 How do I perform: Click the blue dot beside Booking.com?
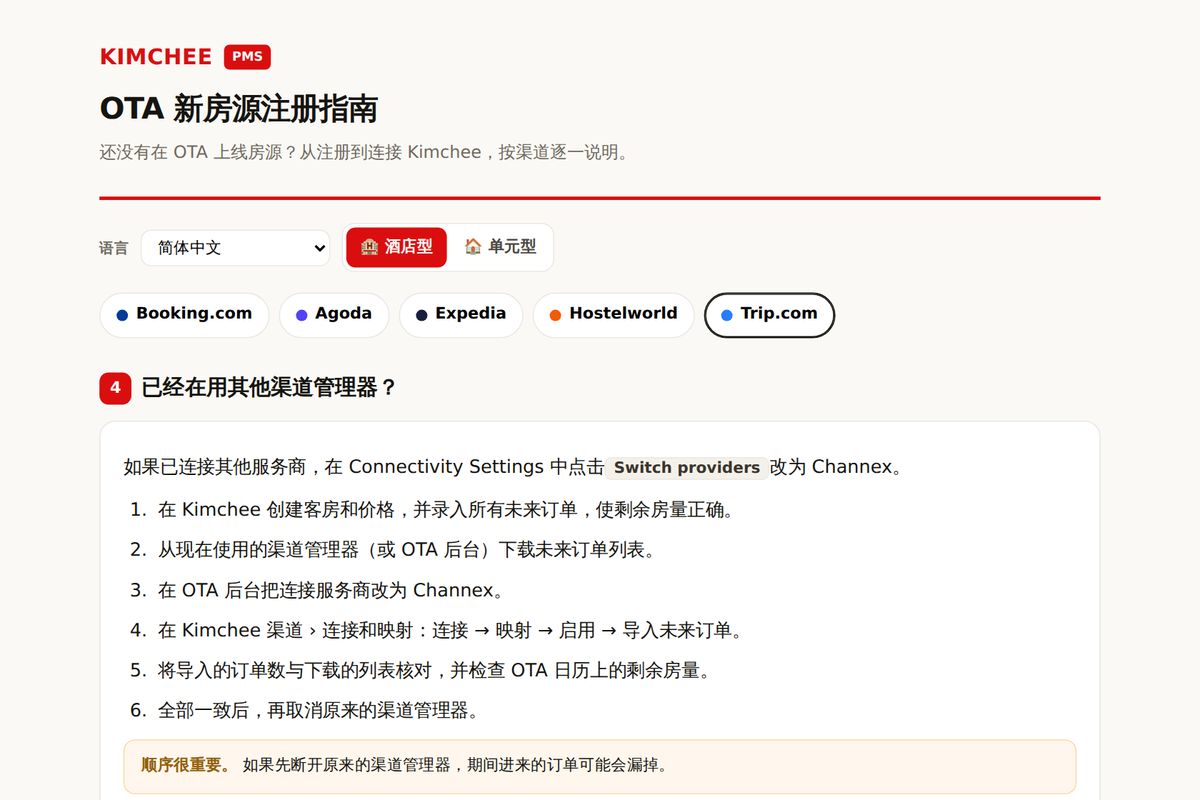click(122, 315)
